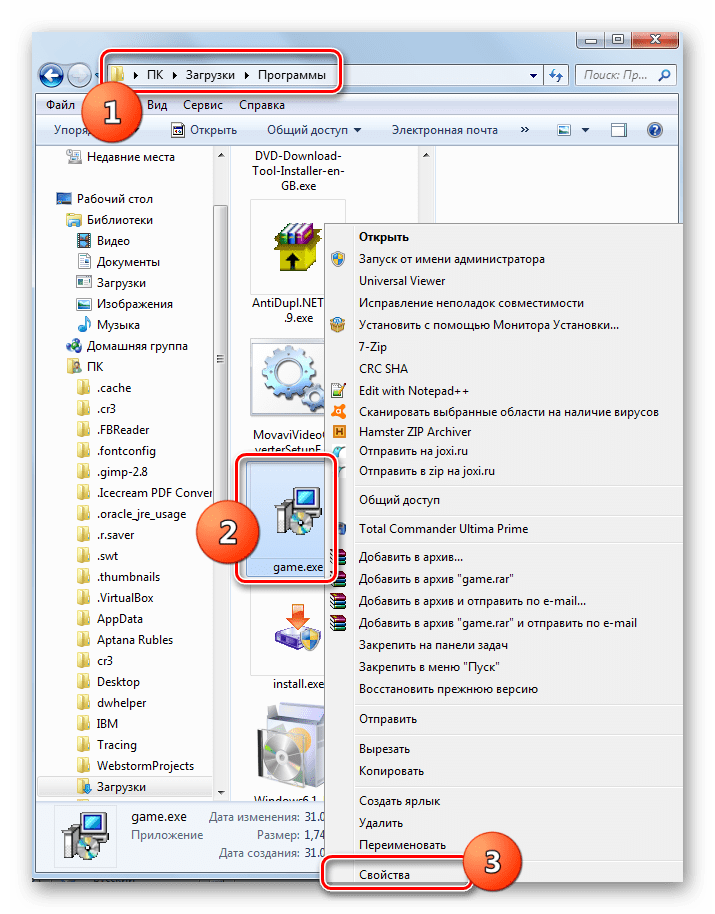This screenshot has height=914, width=715.
Task: Select the AntiDupl.NET exe file icon
Action: click(298, 247)
